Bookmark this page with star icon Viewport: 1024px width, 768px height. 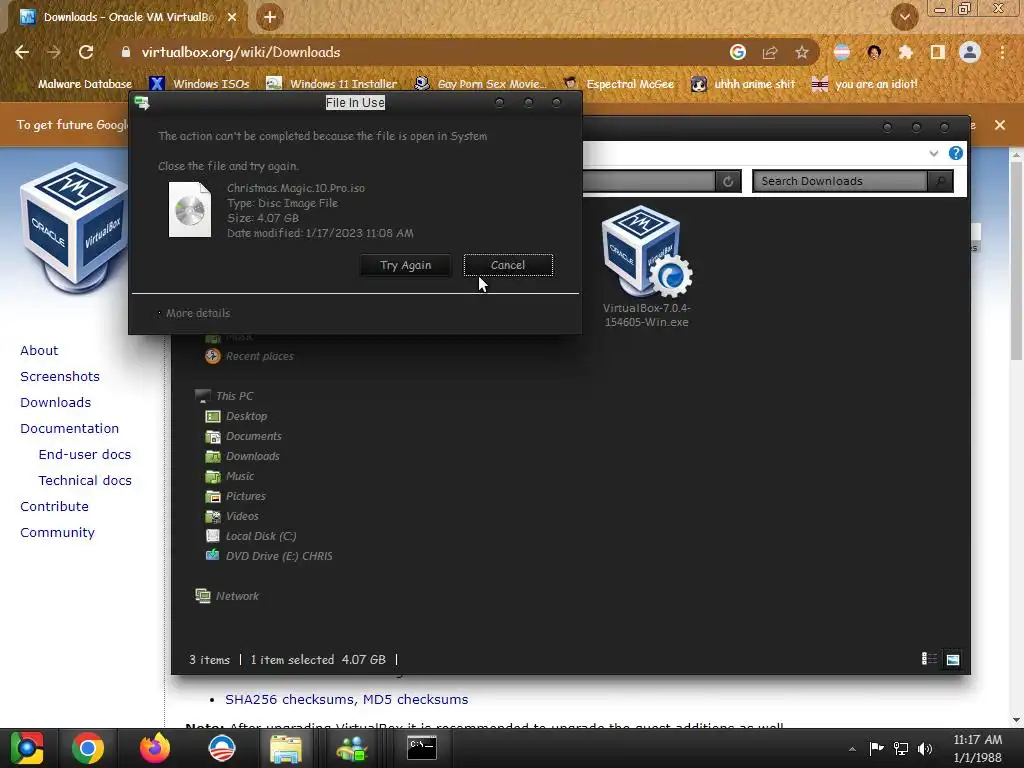[802, 52]
